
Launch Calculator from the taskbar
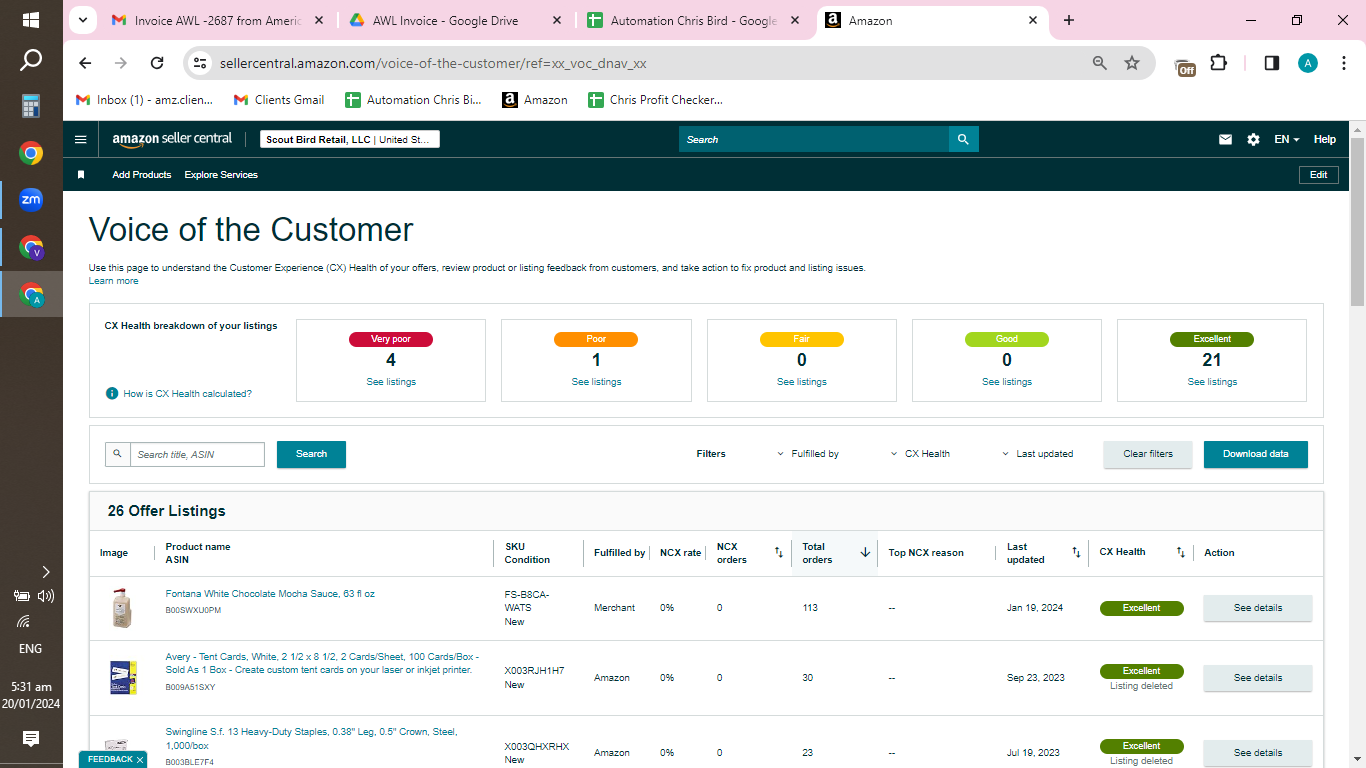[x=31, y=106]
